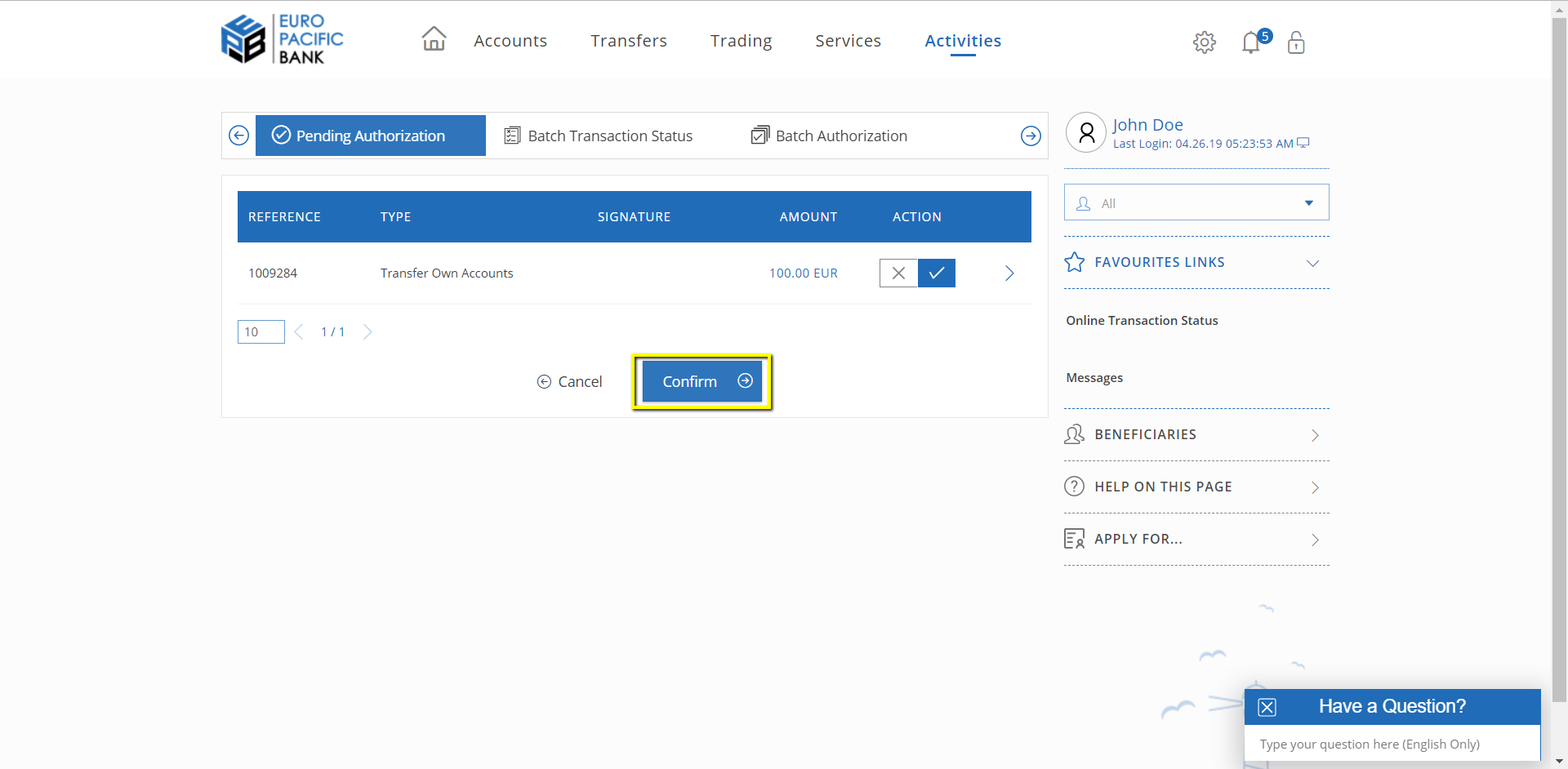Open the Activities menu
1568x769 pixels.
(963, 41)
